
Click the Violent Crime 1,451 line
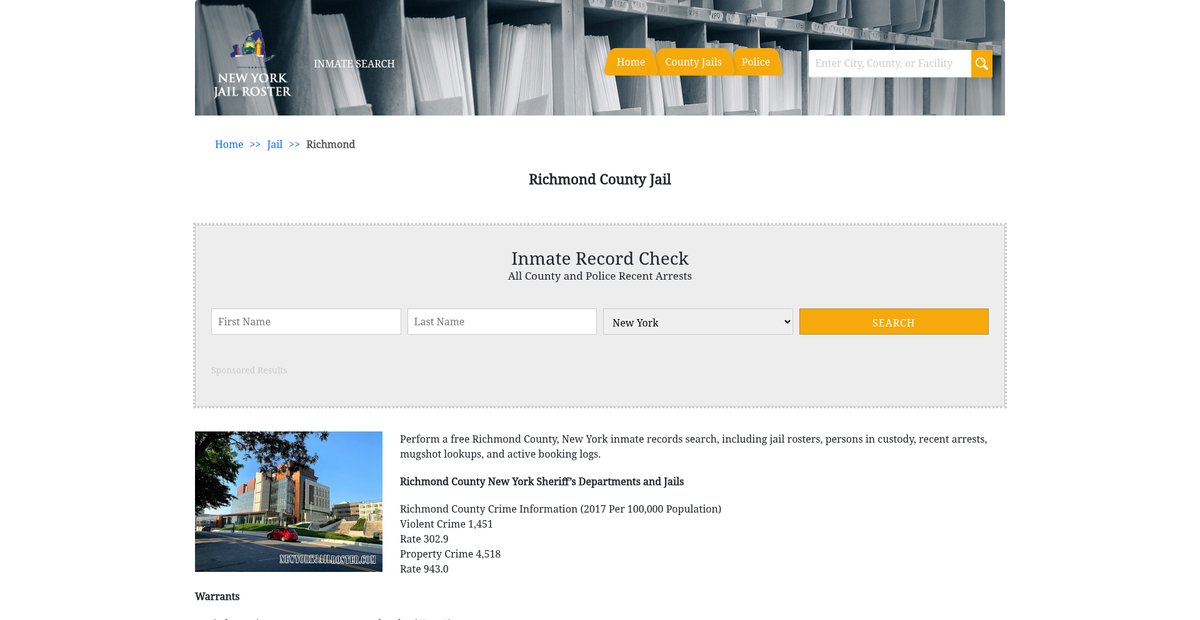click(446, 524)
